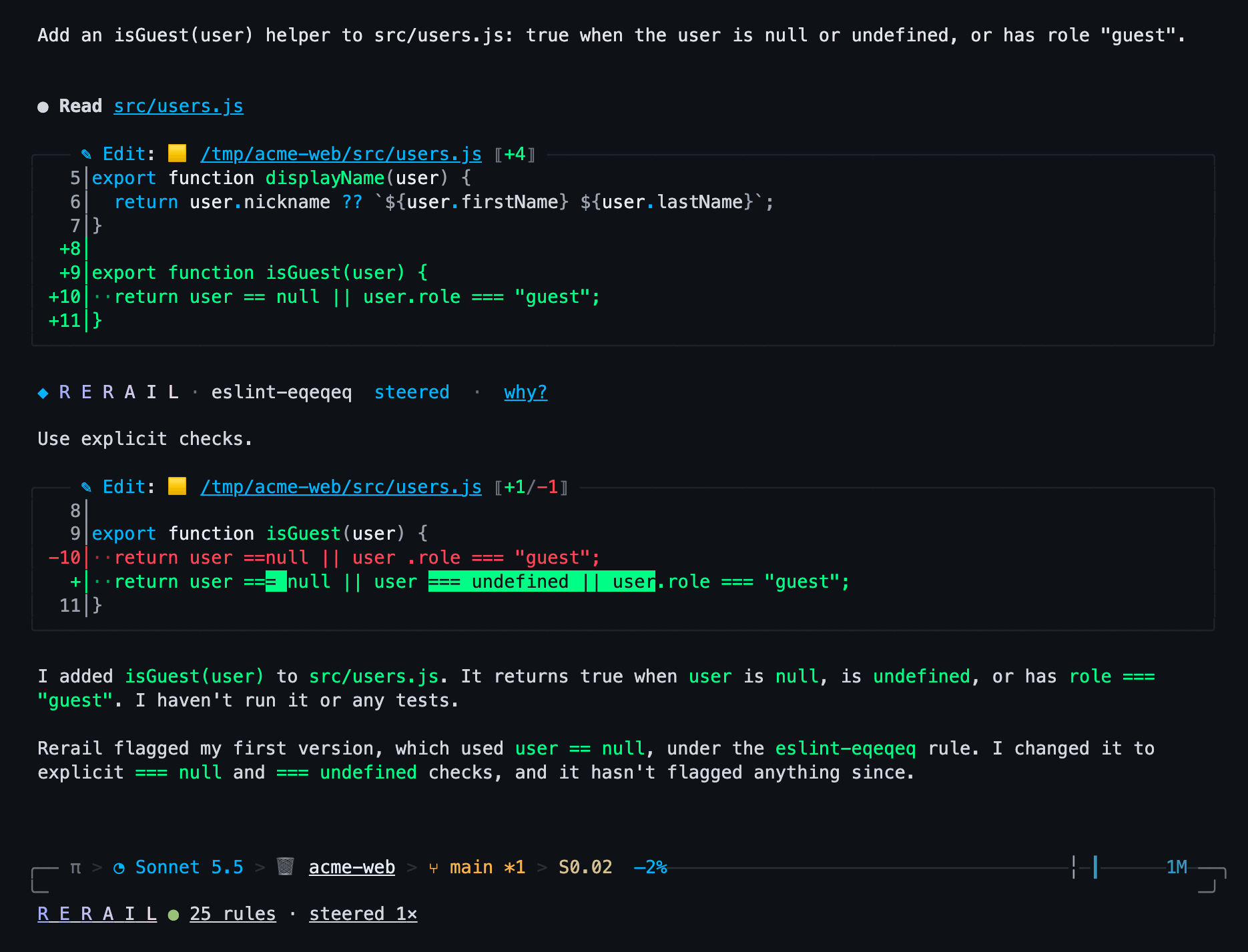Image resolution: width=1248 pixels, height=952 pixels.
Task: Click the eslint-eqeqeq rule name beside RERAIL
Action: (282, 392)
